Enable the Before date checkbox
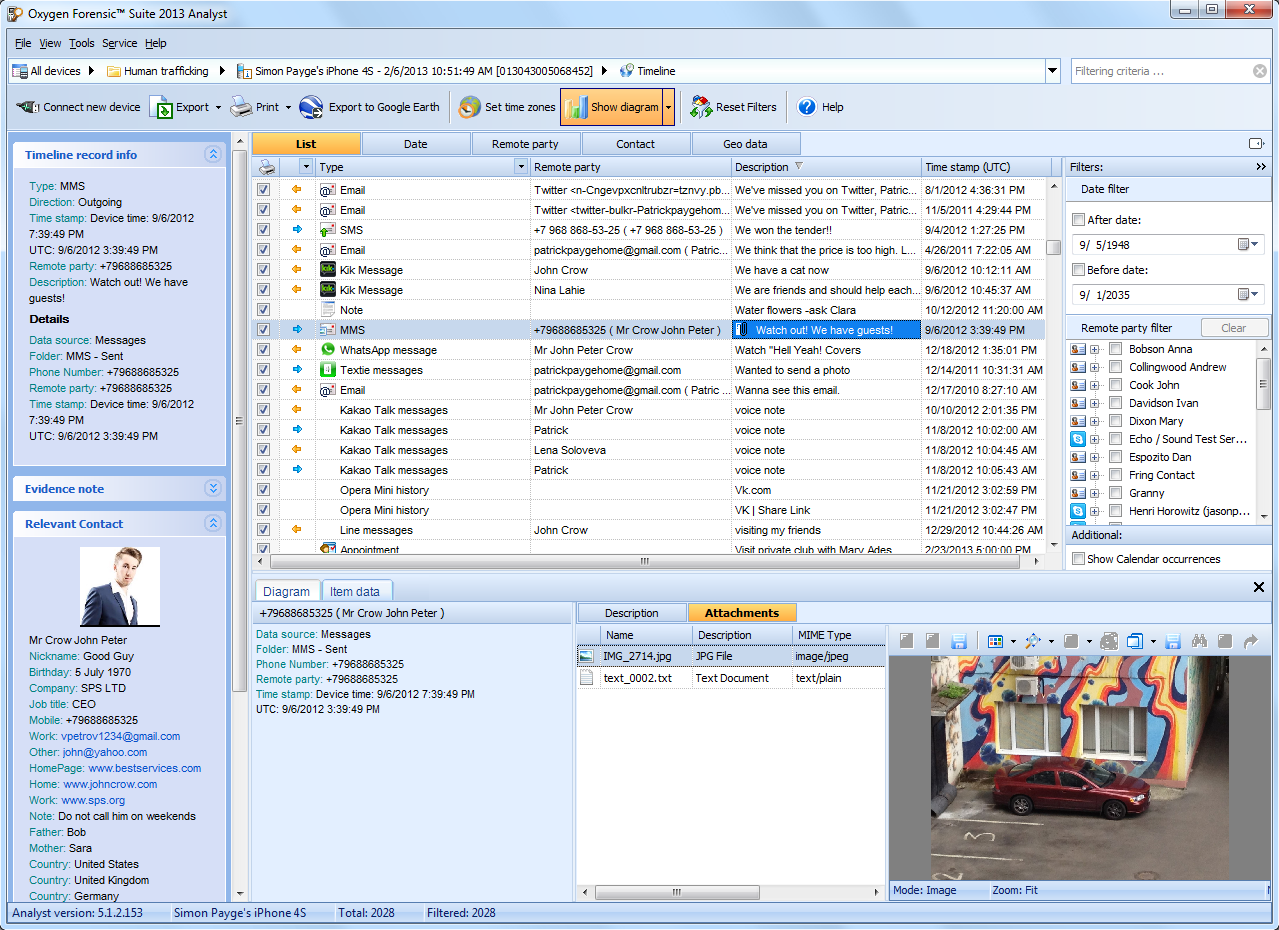The width and height of the screenshot is (1279, 930). click(1078, 270)
